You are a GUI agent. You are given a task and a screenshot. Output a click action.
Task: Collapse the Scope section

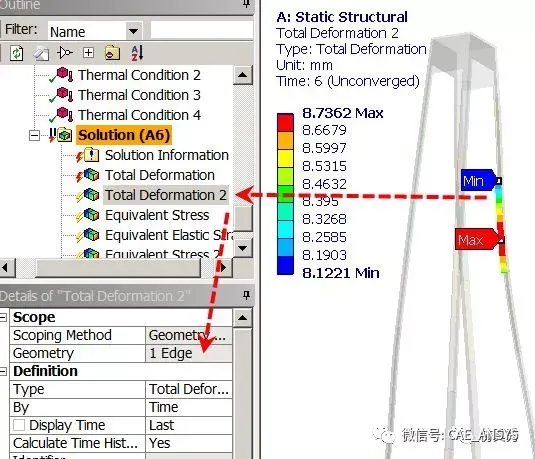point(3,317)
